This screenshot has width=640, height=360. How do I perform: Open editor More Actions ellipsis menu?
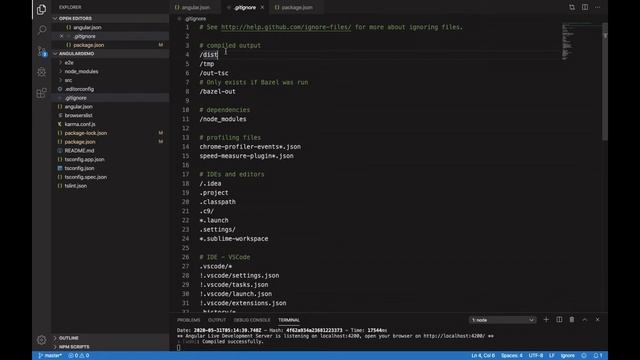(598, 7)
